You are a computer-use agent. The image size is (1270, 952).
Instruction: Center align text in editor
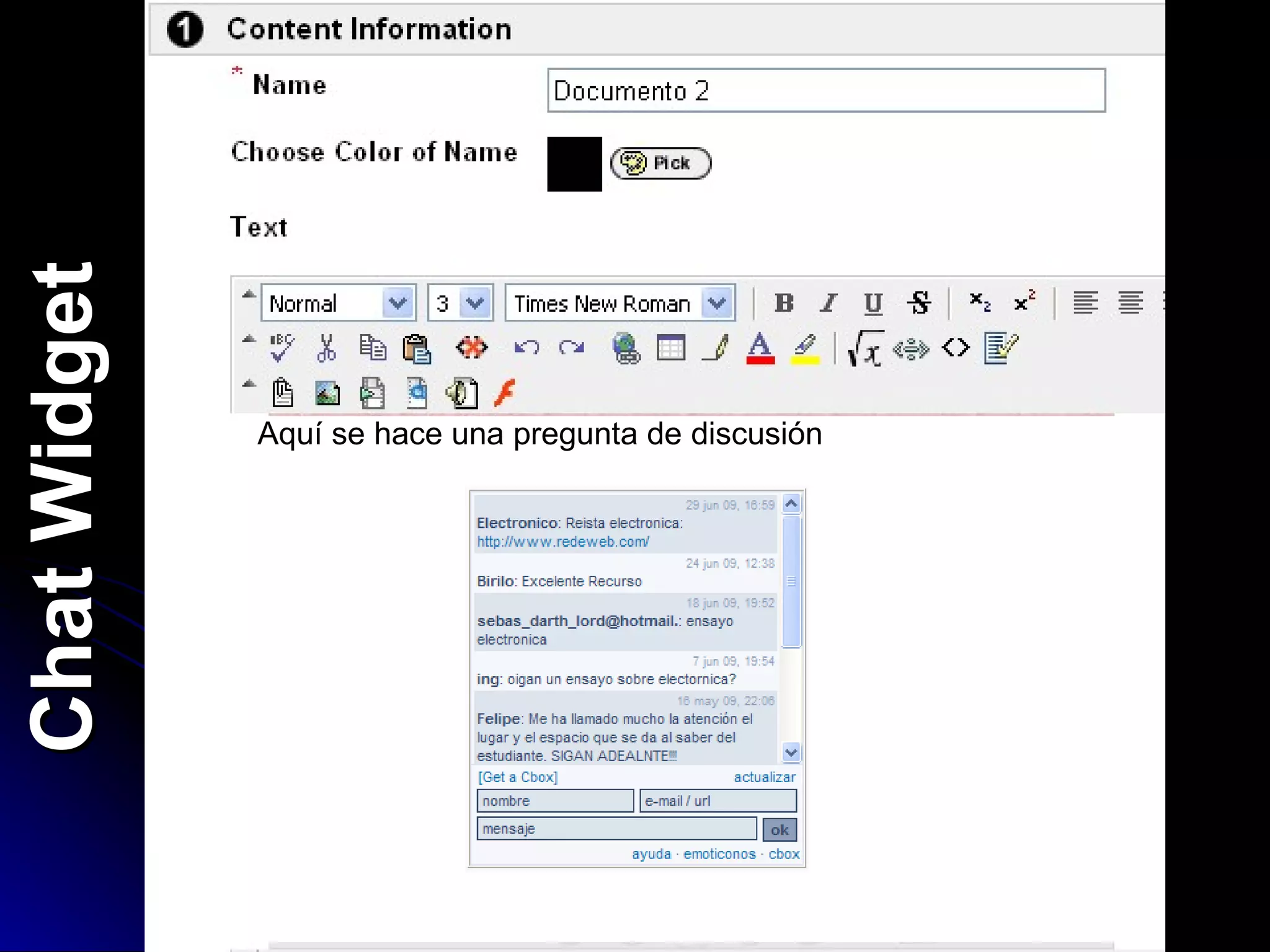coord(1130,303)
